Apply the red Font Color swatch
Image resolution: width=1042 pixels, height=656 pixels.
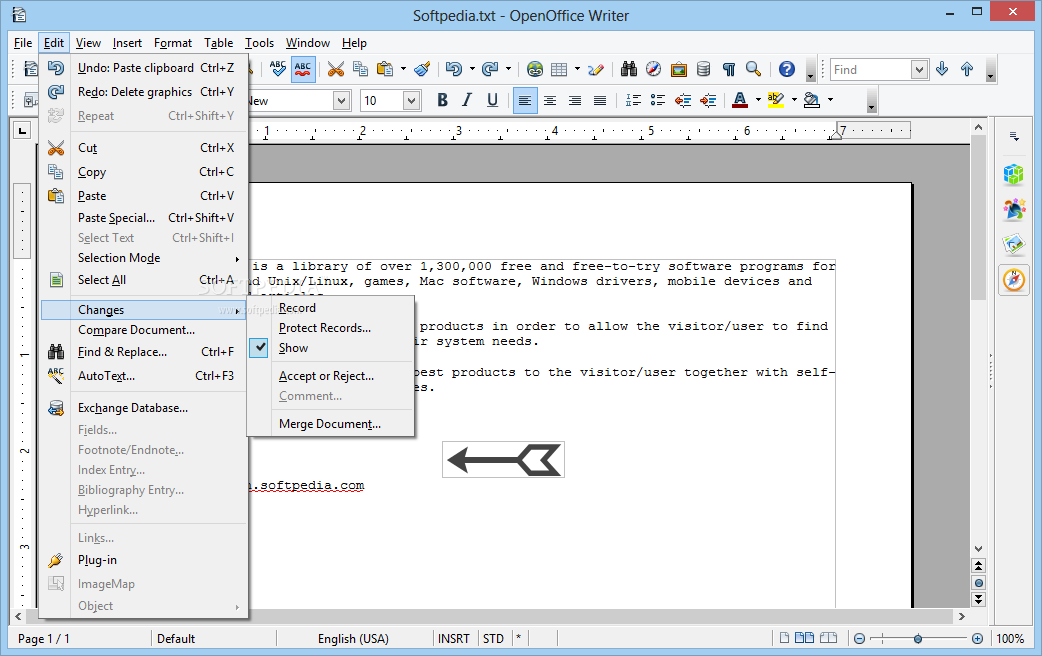[x=740, y=100]
